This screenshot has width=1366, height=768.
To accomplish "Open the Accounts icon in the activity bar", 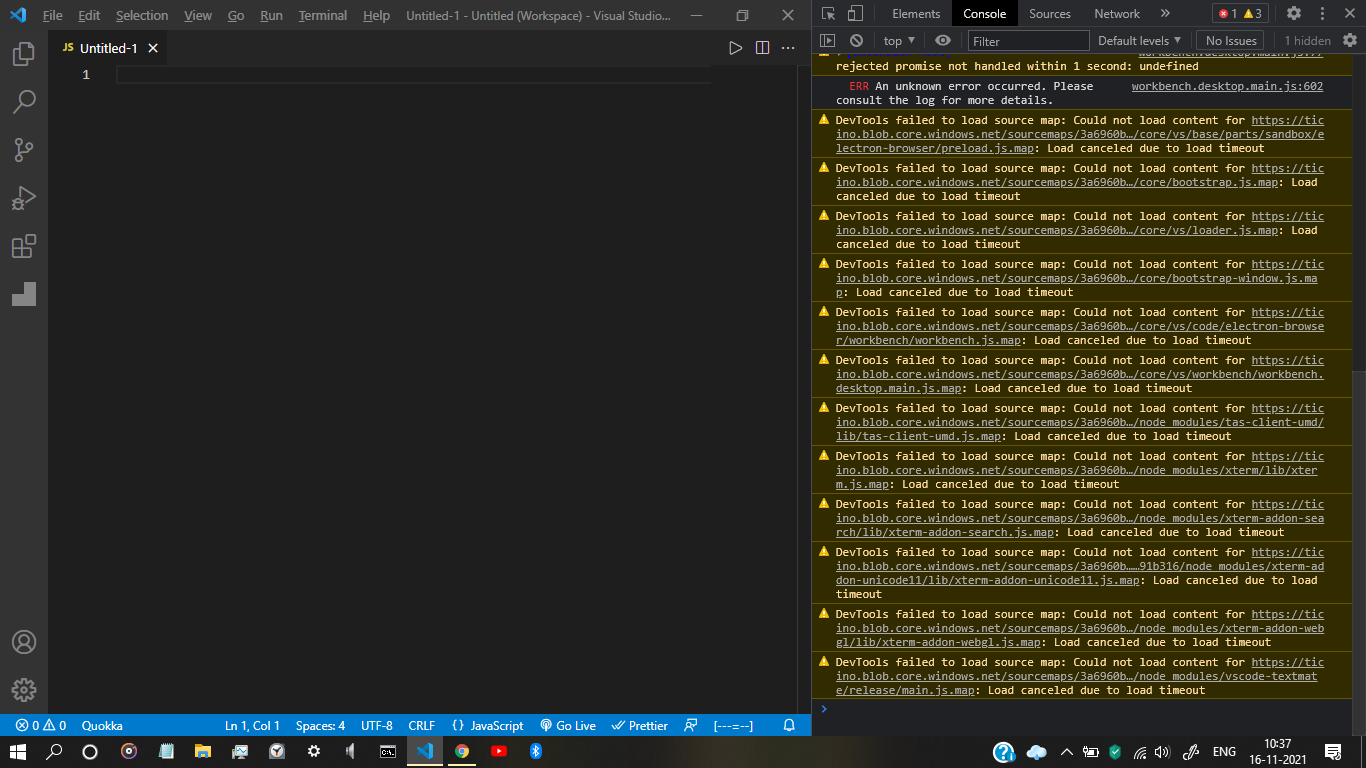I will [24, 642].
